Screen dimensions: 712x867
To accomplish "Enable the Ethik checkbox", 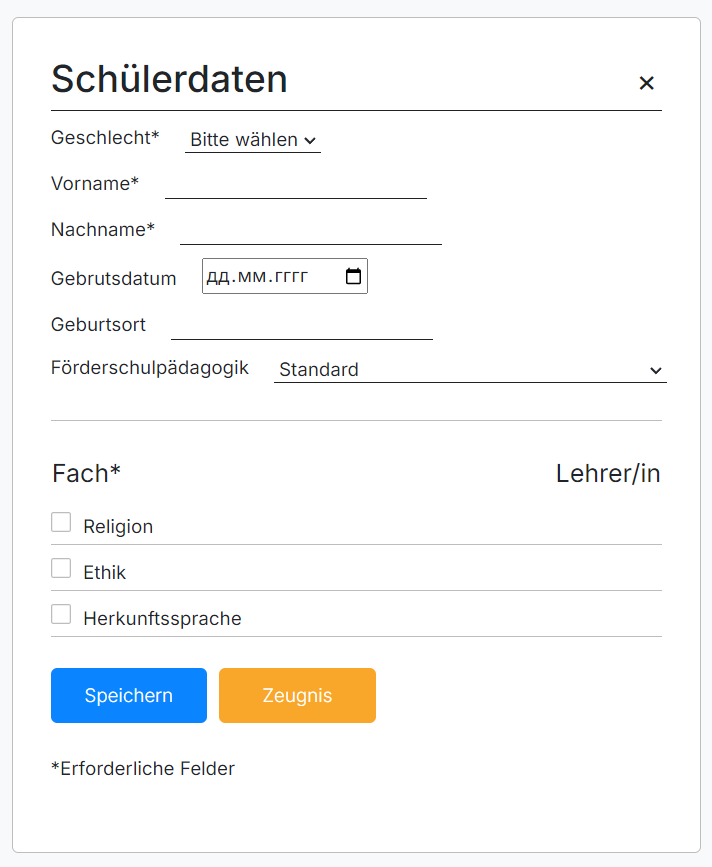I will tap(61, 568).
